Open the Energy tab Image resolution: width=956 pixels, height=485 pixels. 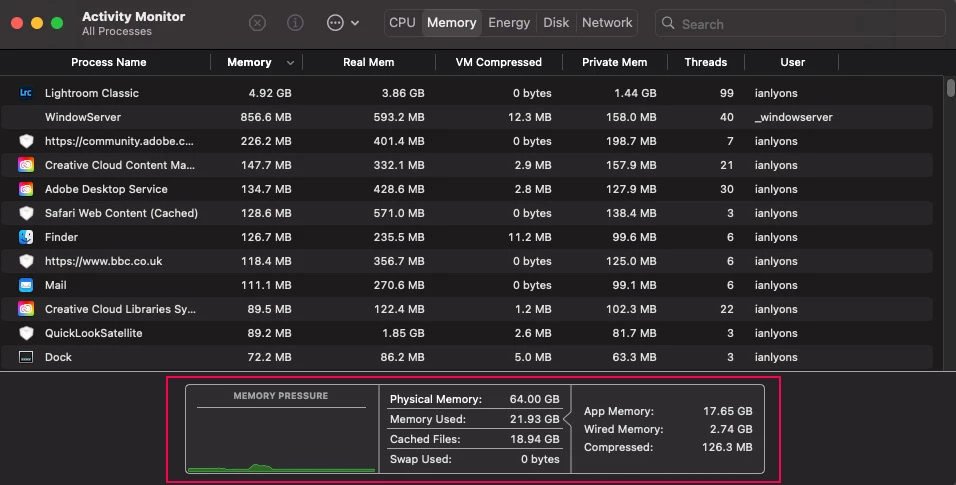(x=509, y=23)
